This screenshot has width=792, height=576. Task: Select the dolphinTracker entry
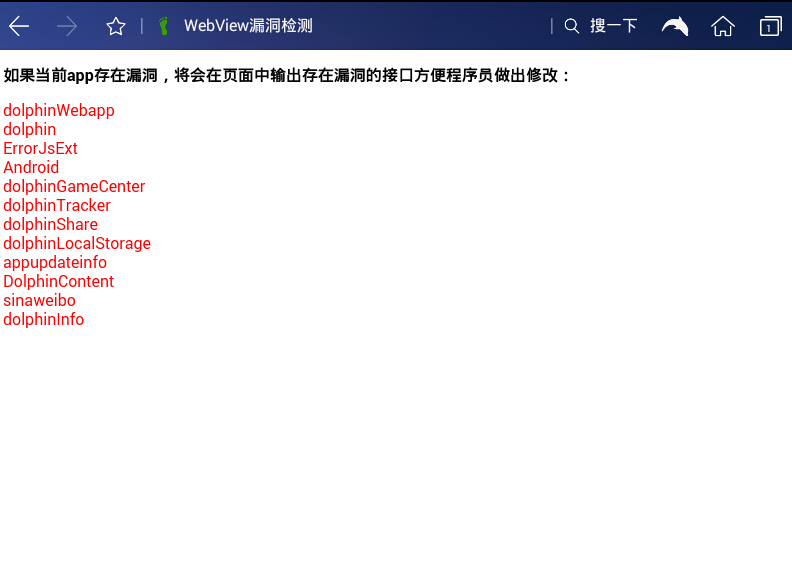[57, 206]
